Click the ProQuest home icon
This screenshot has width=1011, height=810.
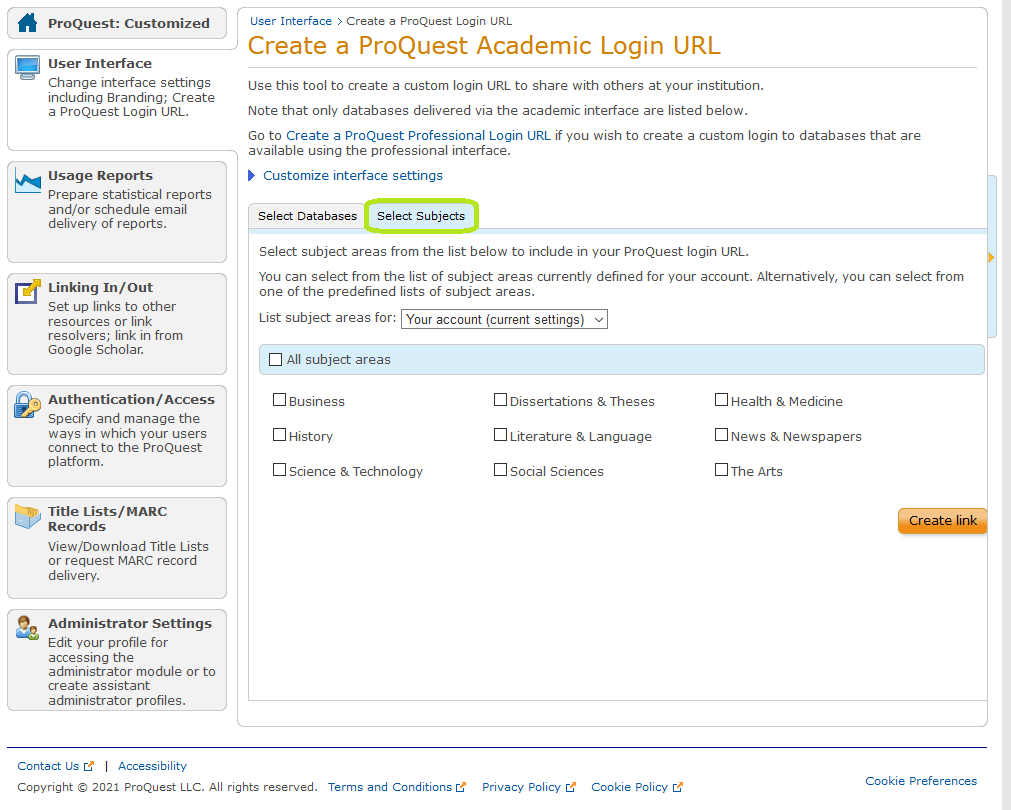tap(27, 23)
